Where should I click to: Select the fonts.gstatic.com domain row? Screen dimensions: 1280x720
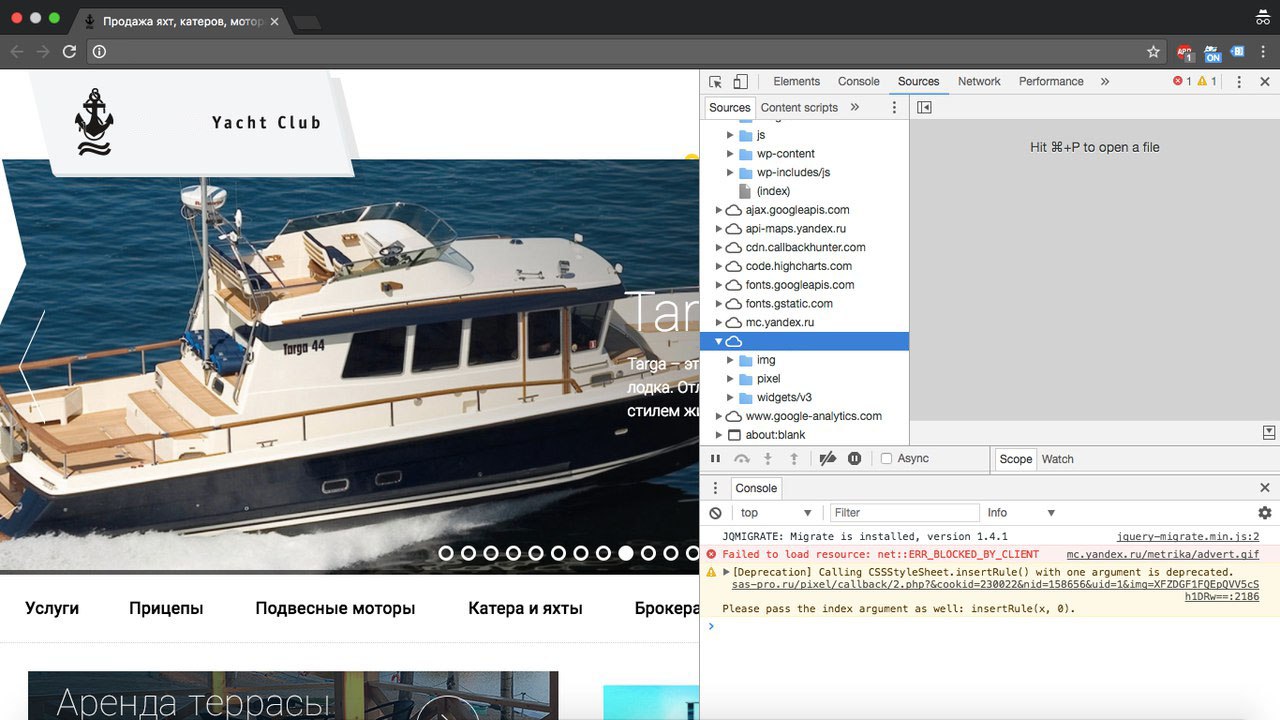point(805,304)
